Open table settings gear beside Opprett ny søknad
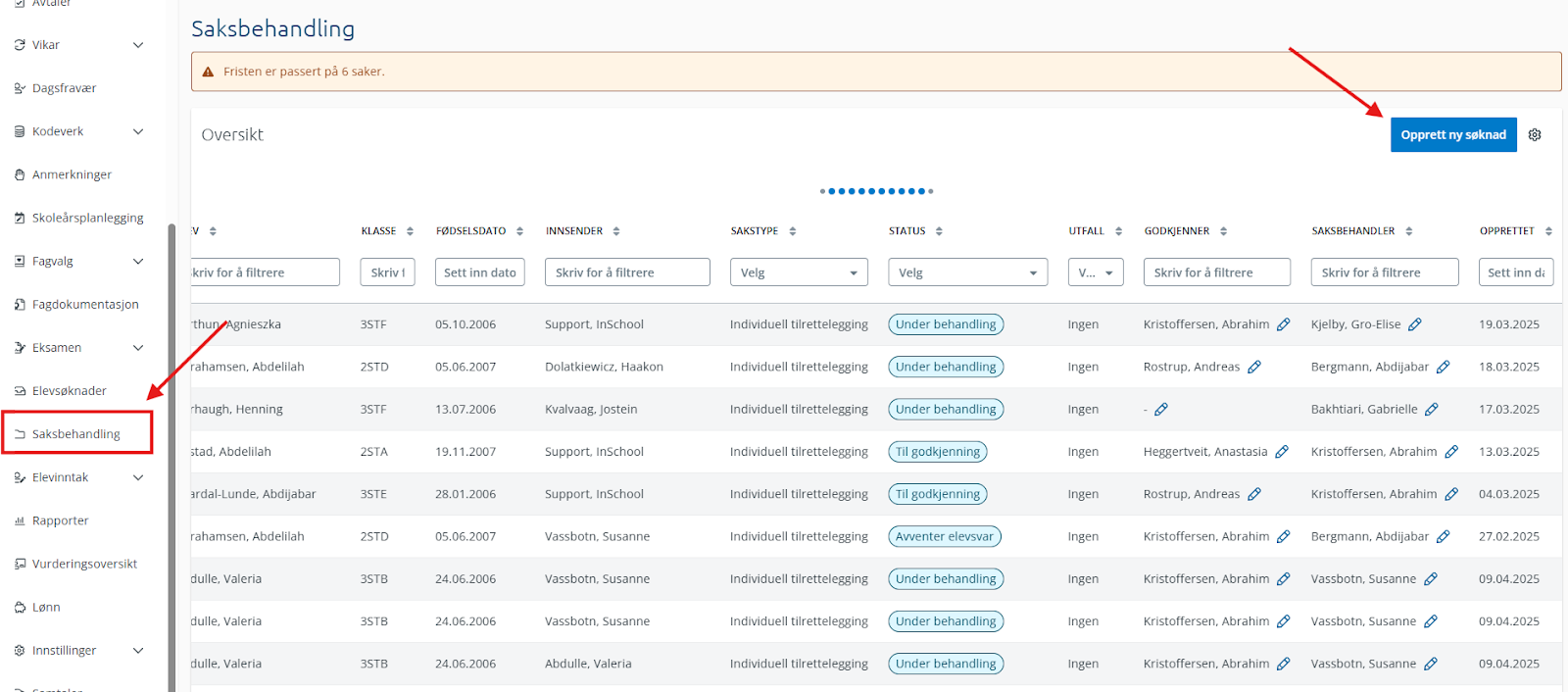1568x692 pixels. (x=1535, y=135)
